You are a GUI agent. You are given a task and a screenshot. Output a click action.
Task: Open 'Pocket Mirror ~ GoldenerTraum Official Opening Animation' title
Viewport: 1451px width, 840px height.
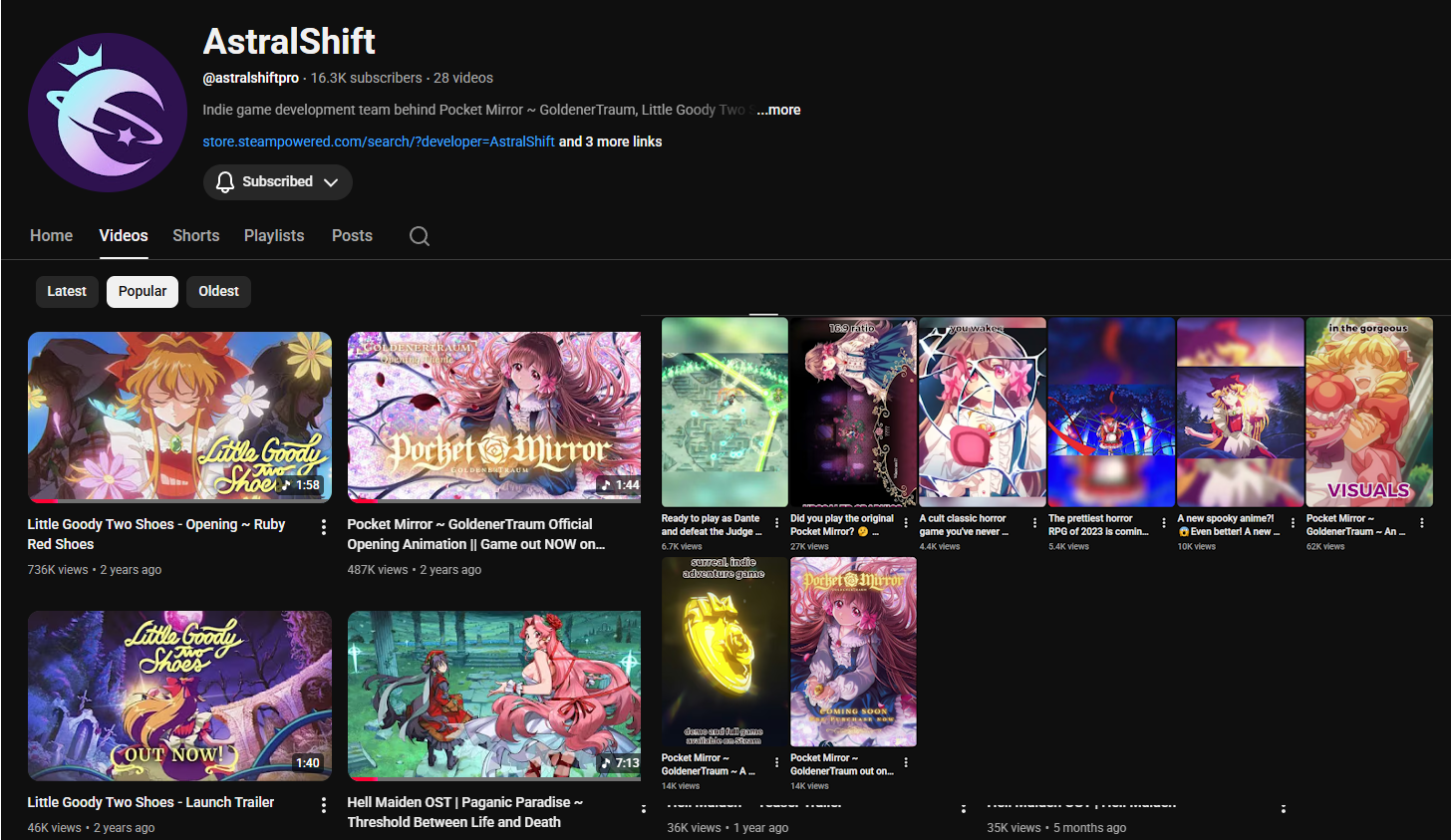point(476,534)
